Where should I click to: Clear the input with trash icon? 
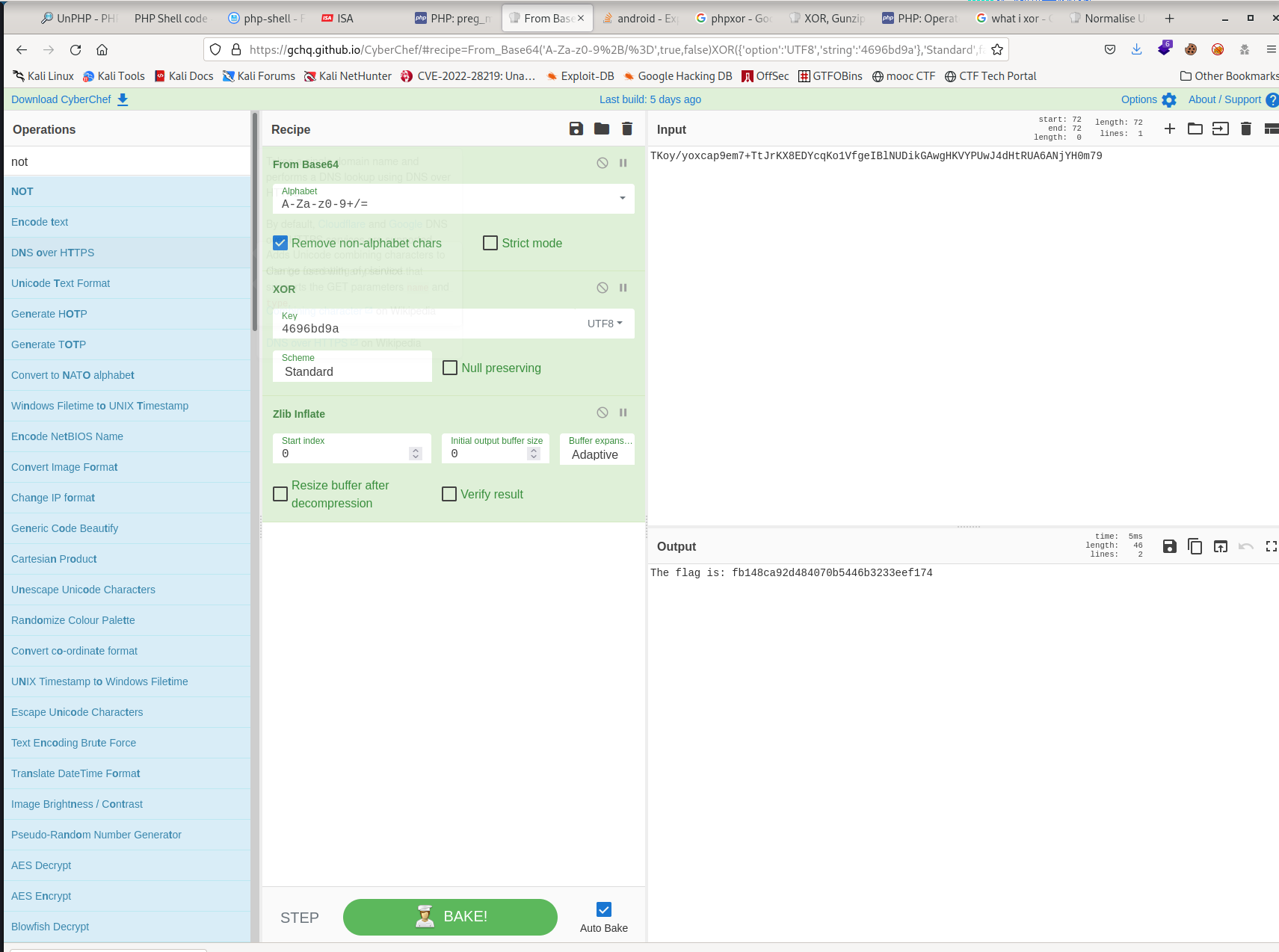[1245, 129]
